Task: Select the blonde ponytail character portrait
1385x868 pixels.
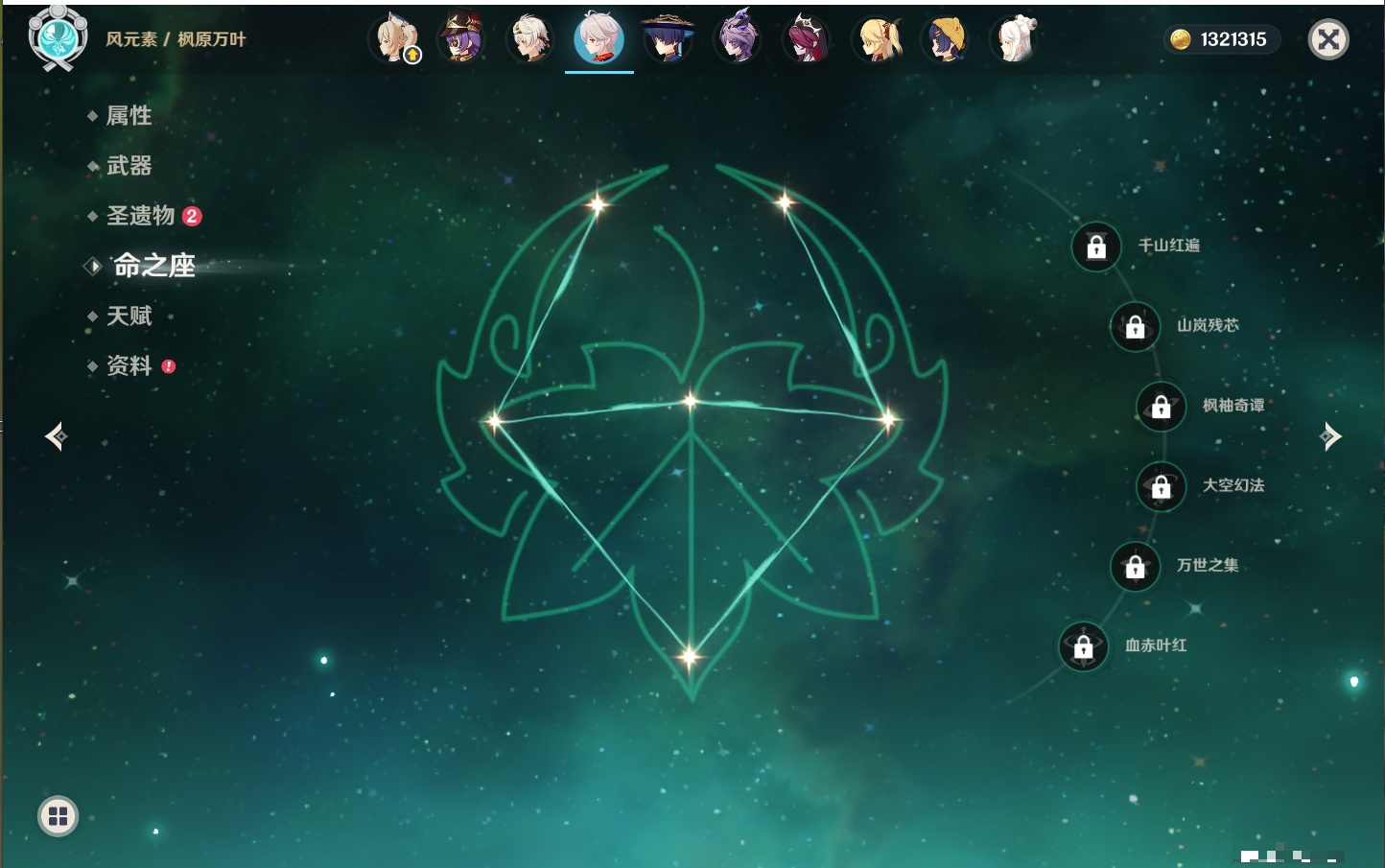Action: pyautogui.click(x=878, y=38)
